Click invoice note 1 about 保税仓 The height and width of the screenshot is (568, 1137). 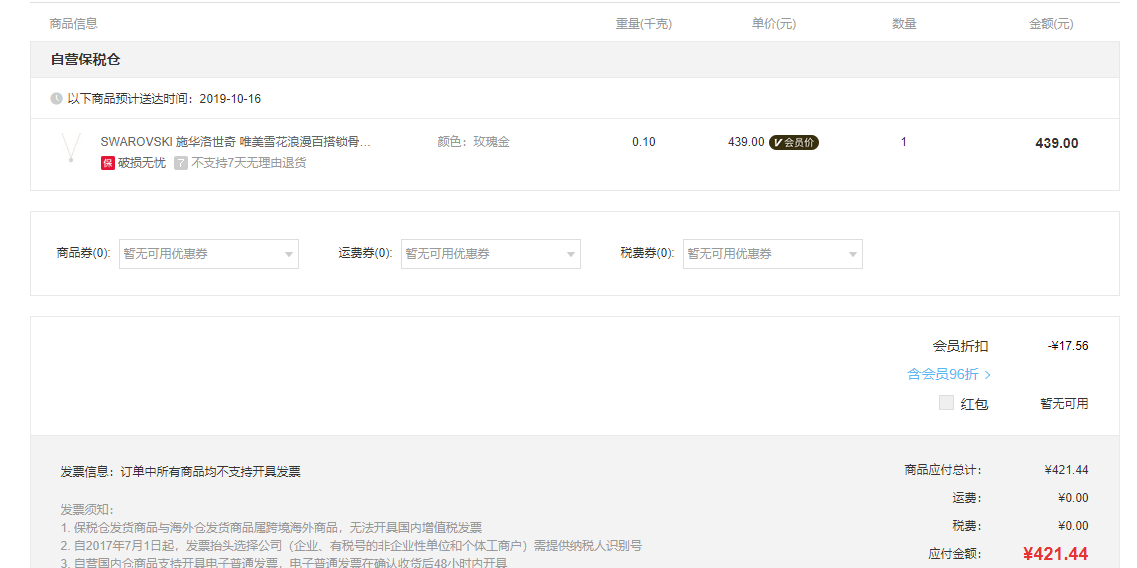(271, 527)
